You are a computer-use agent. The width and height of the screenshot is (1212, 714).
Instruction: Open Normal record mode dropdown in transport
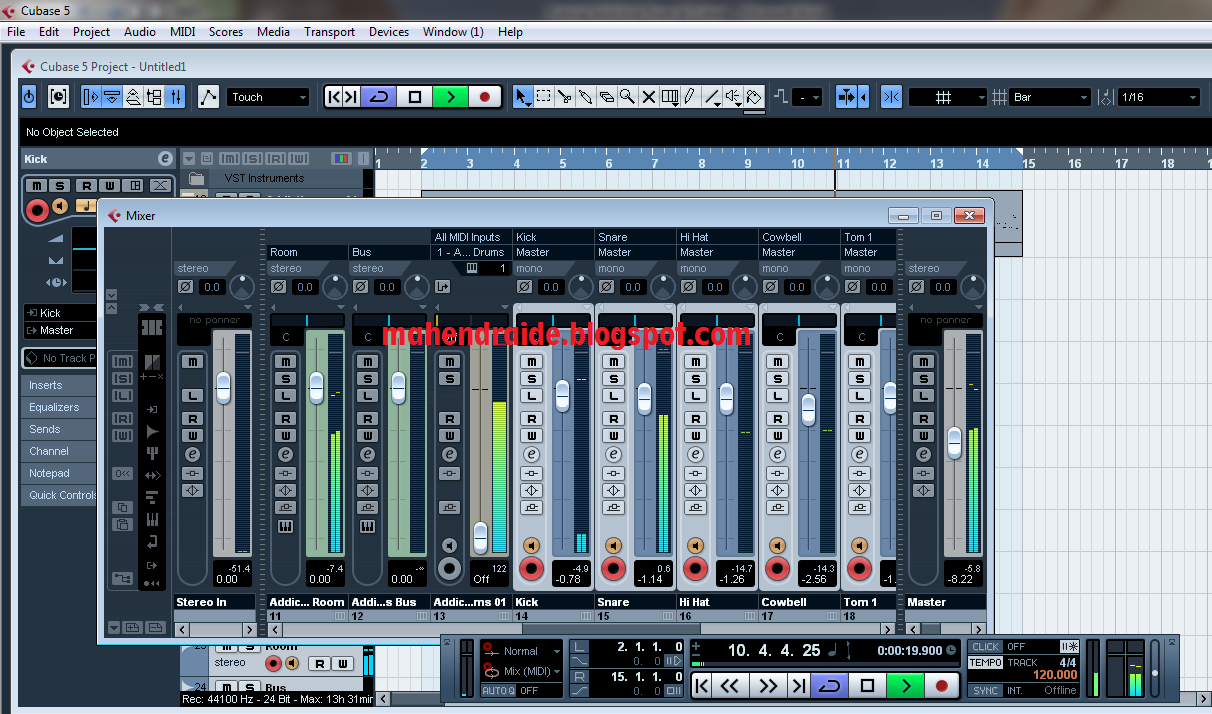coord(521,651)
